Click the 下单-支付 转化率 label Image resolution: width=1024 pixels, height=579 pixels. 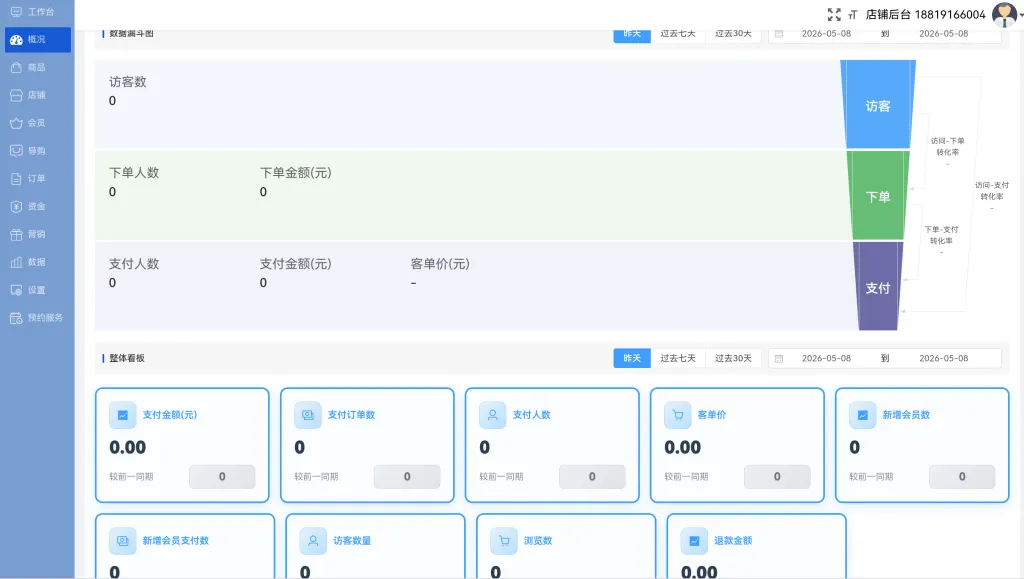point(941,235)
